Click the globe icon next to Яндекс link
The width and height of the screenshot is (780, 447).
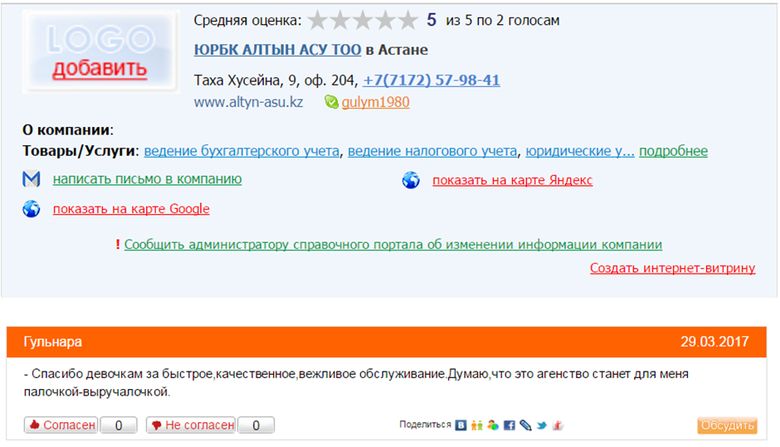pyautogui.click(x=411, y=180)
